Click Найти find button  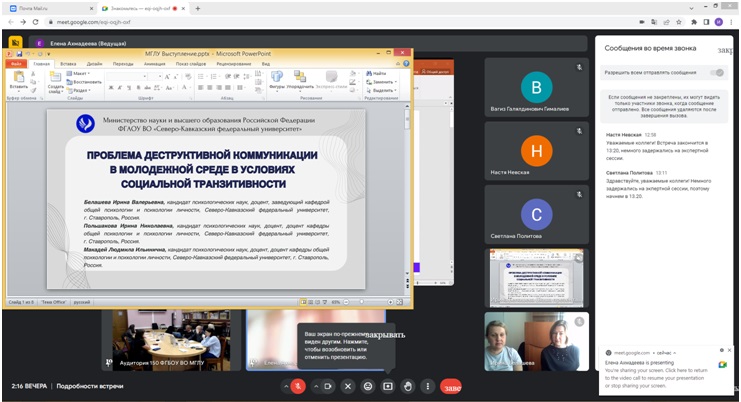[x=376, y=73]
